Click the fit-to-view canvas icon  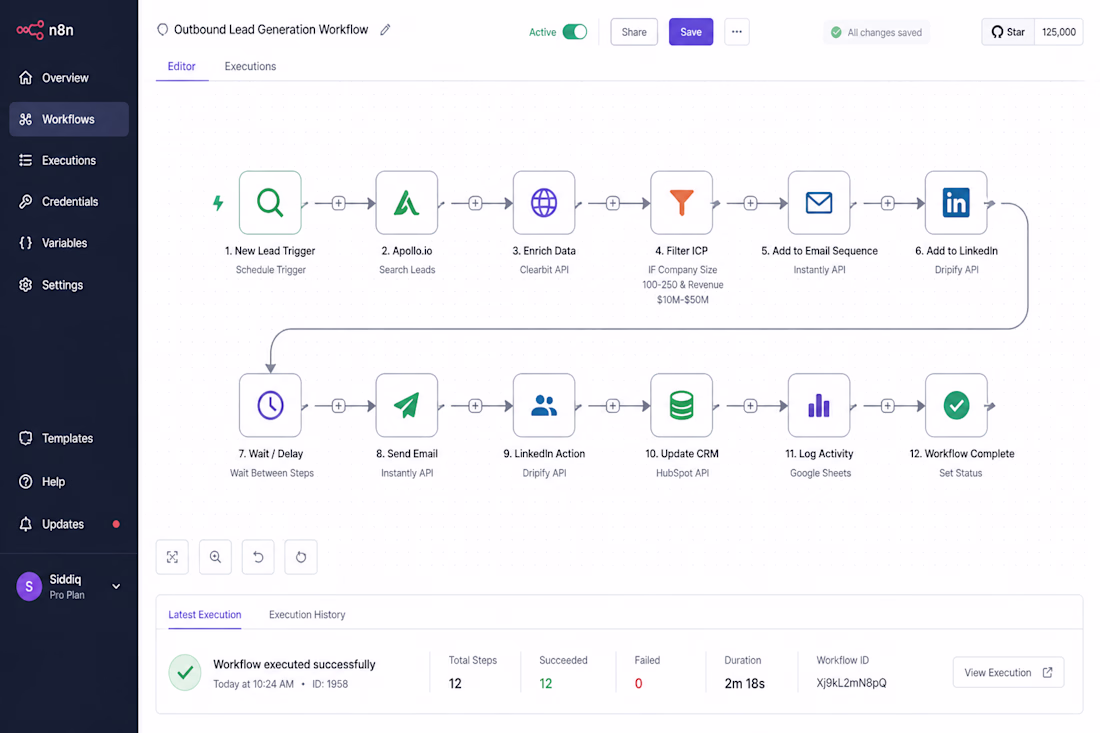[173, 557]
